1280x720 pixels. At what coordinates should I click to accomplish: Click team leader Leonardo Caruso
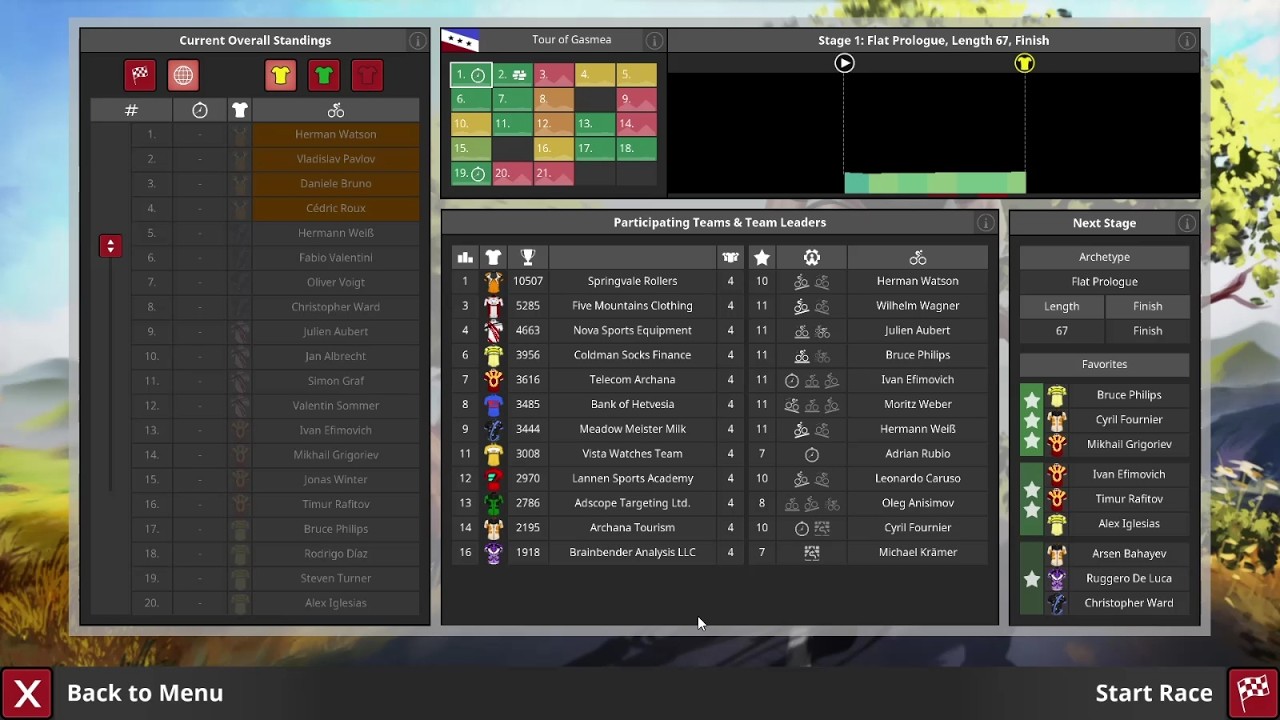[918, 478]
